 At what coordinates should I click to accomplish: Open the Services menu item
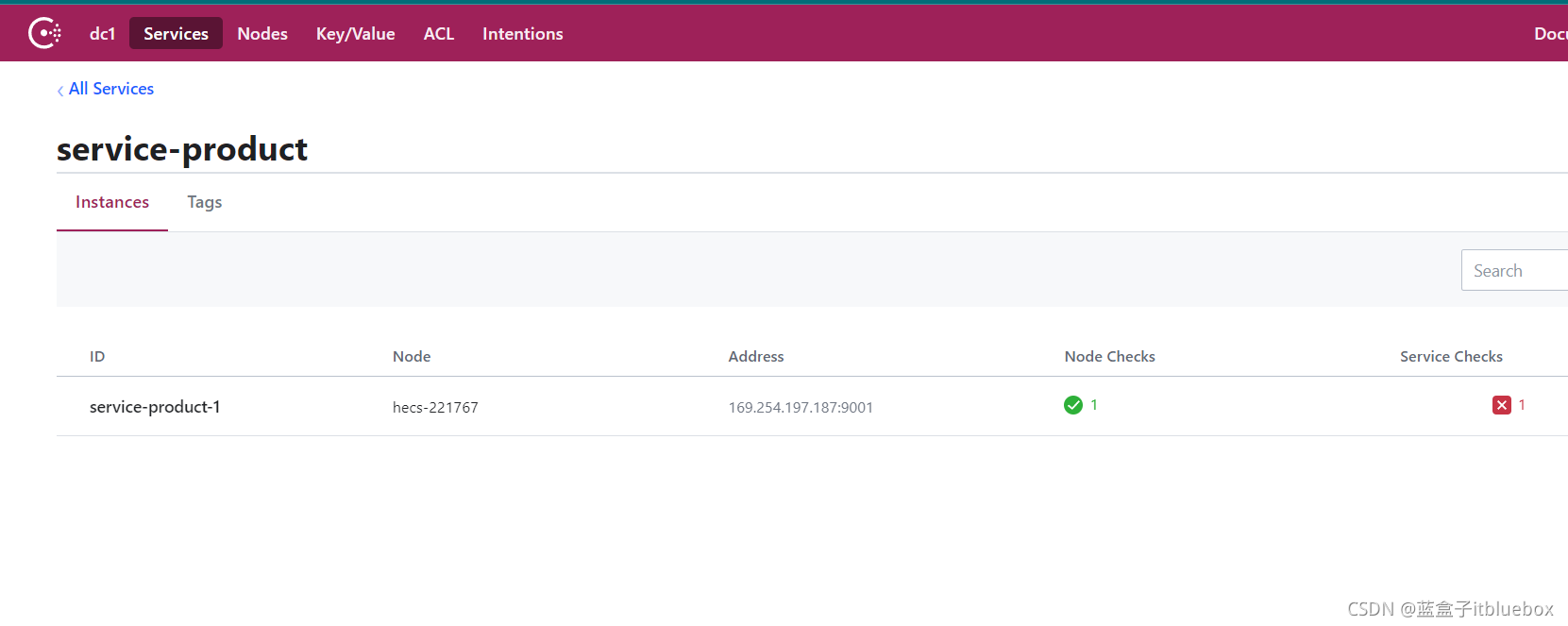coord(176,33)
